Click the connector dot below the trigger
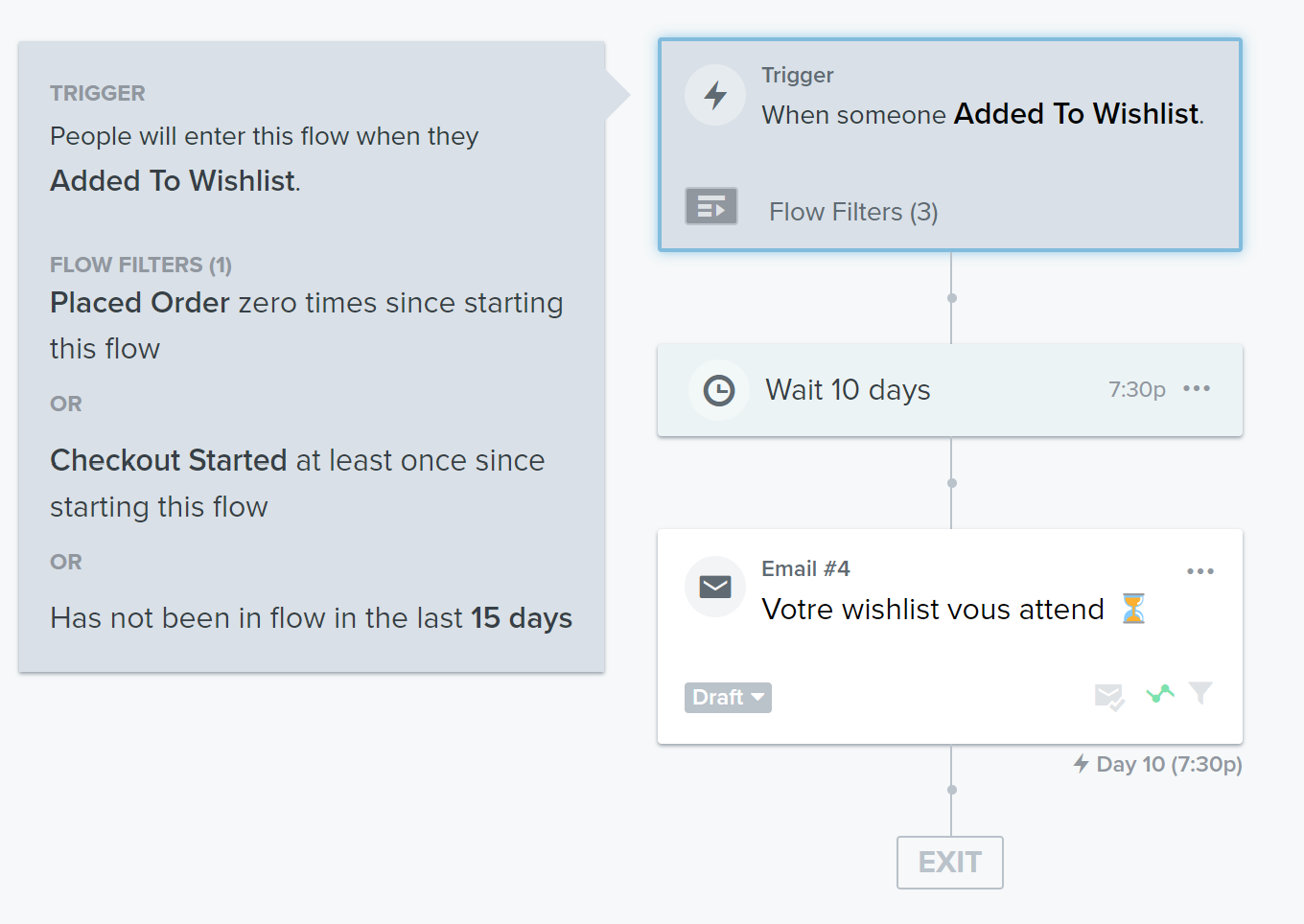The width and height of the screenshot is (1304, 924). [952, 298]
